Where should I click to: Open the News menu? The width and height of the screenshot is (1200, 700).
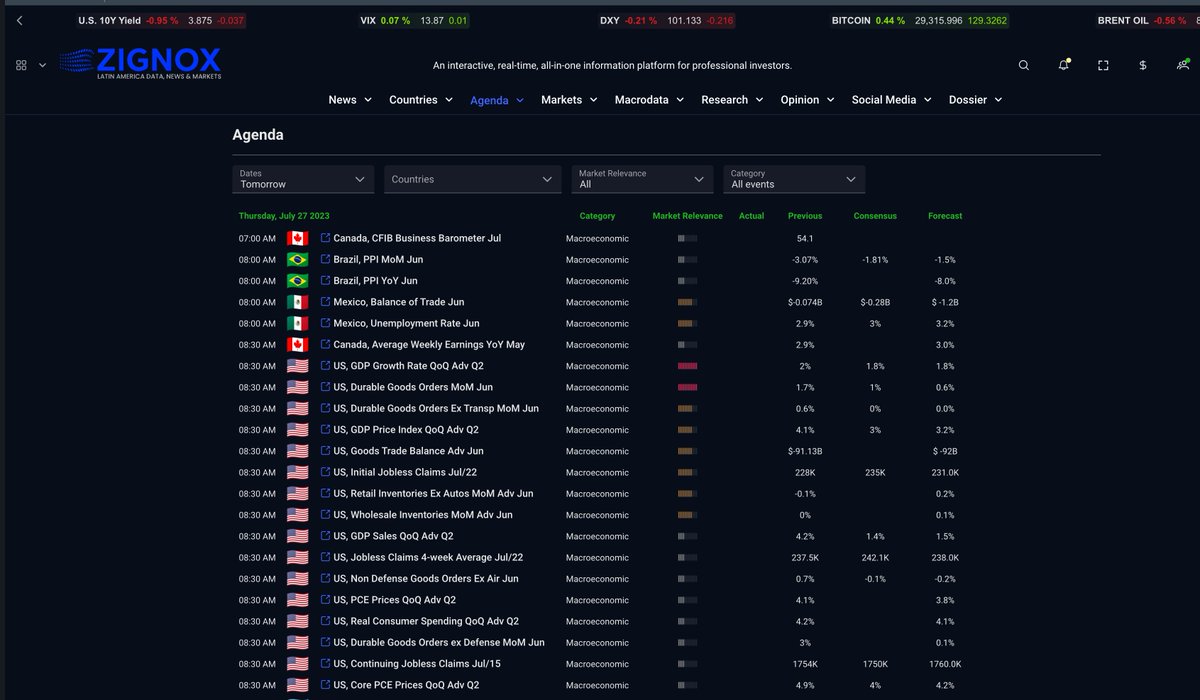(x=350, y=100)
